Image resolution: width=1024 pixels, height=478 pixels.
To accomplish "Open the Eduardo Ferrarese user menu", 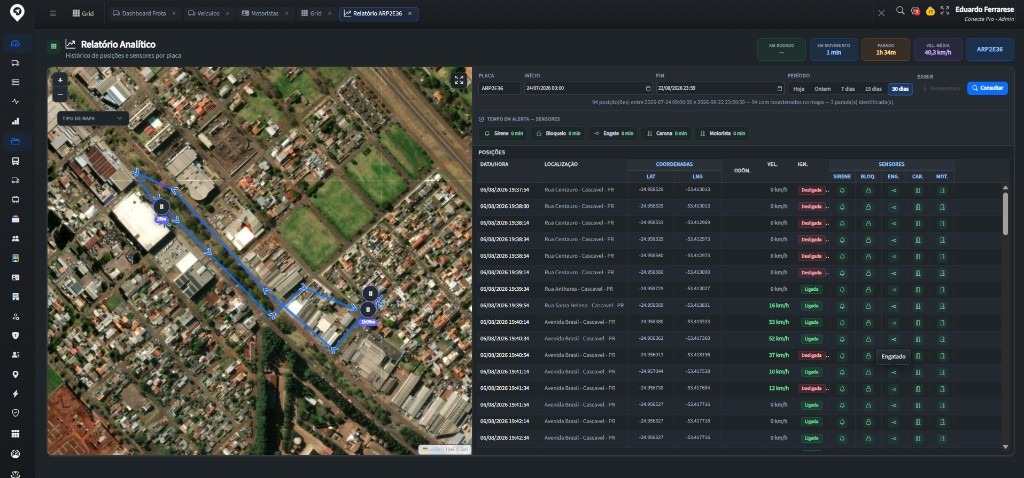I will point(984,13).
